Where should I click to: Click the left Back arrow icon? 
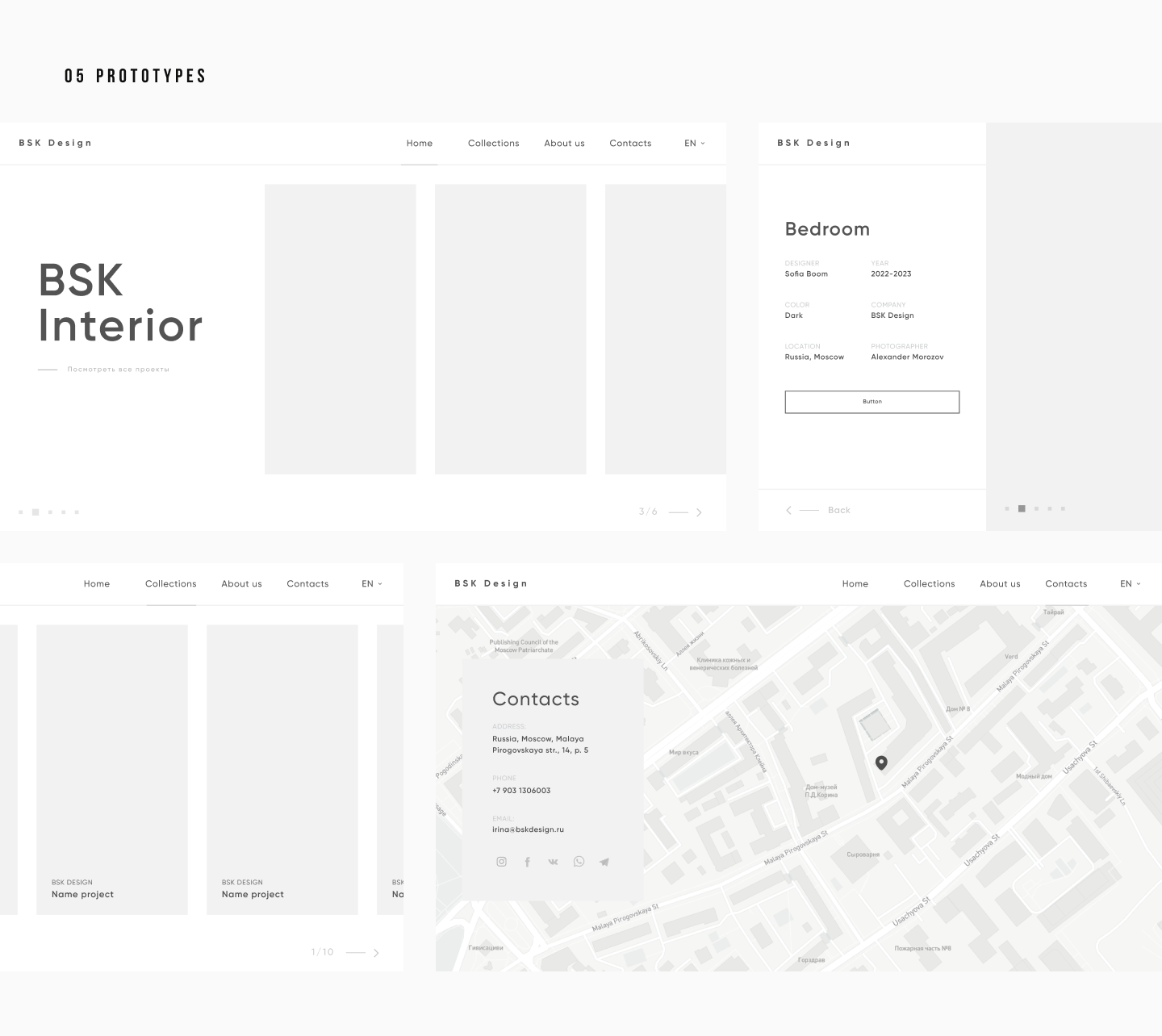tap(789, 510)
